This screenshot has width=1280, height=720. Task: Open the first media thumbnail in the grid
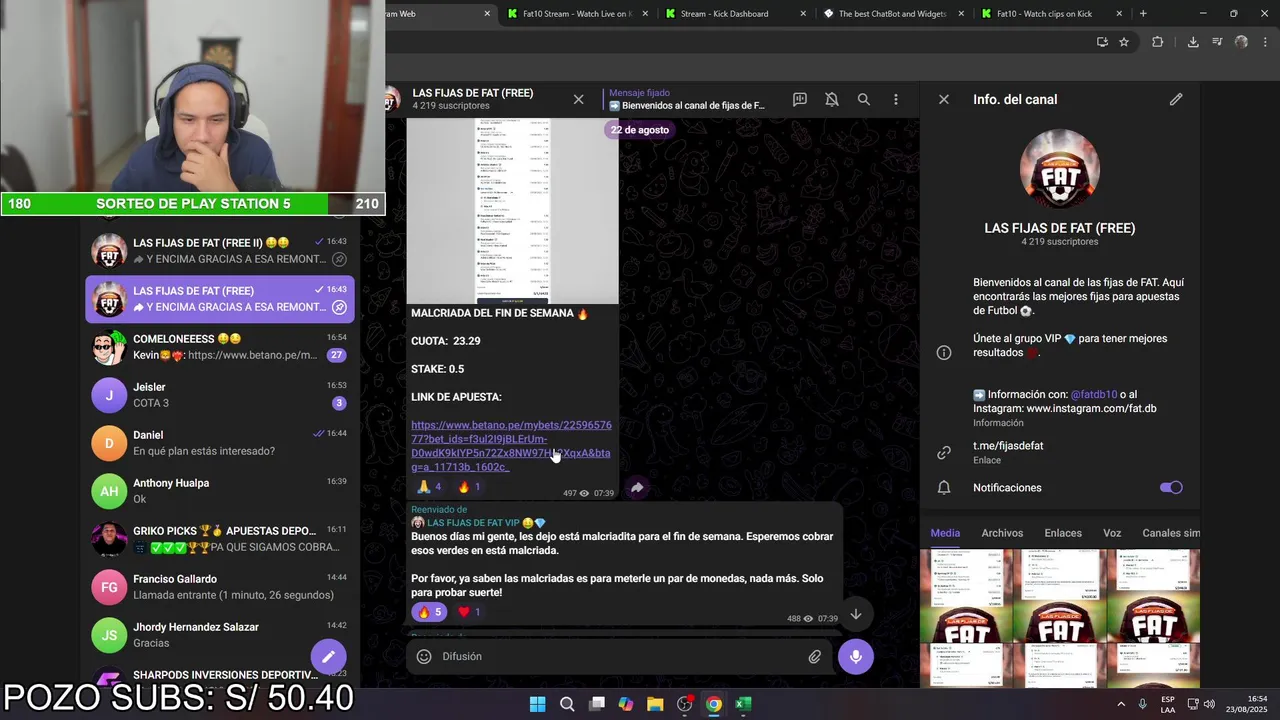(965, 596)
